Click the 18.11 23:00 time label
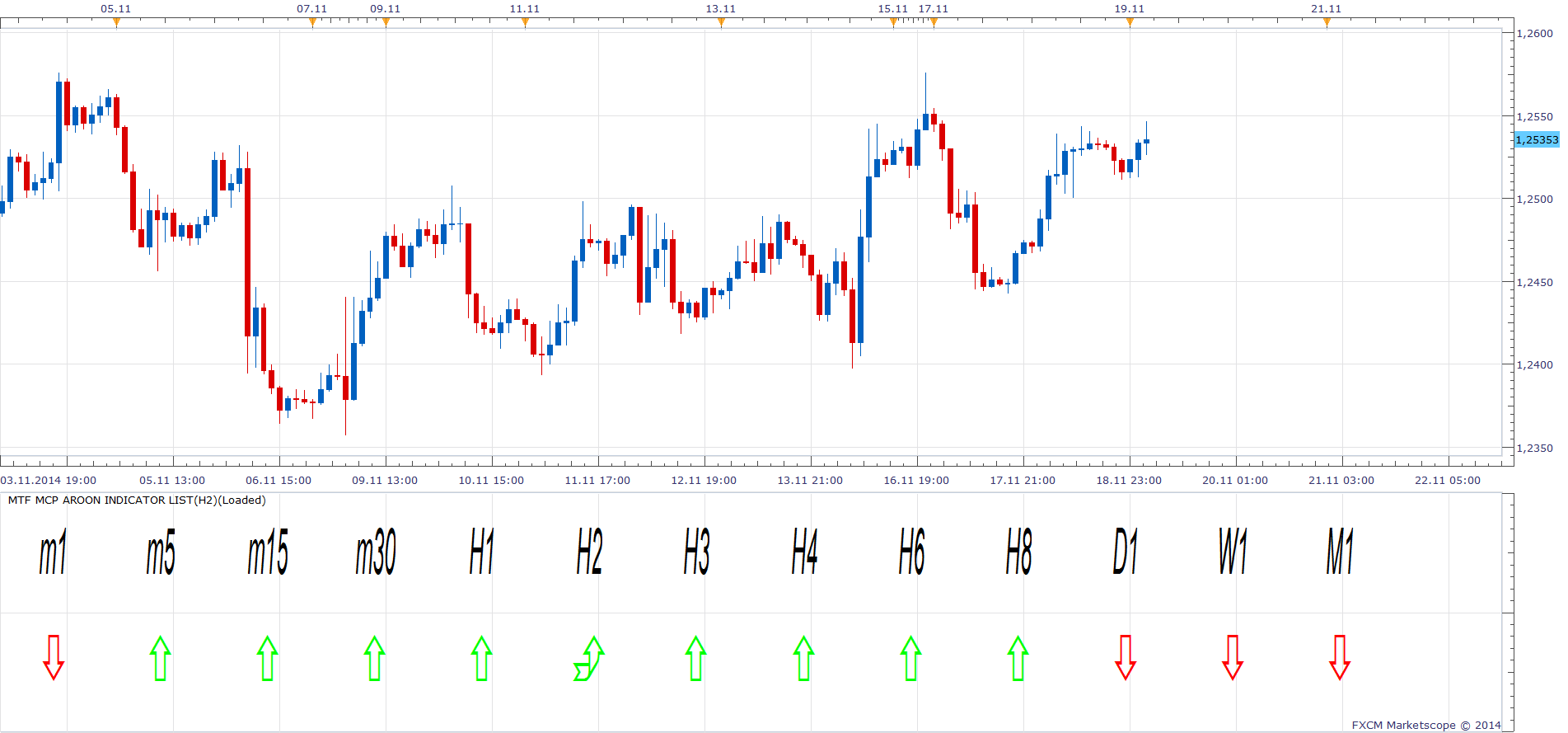This screenshot has height=733, width=1568. point(1129,481)
